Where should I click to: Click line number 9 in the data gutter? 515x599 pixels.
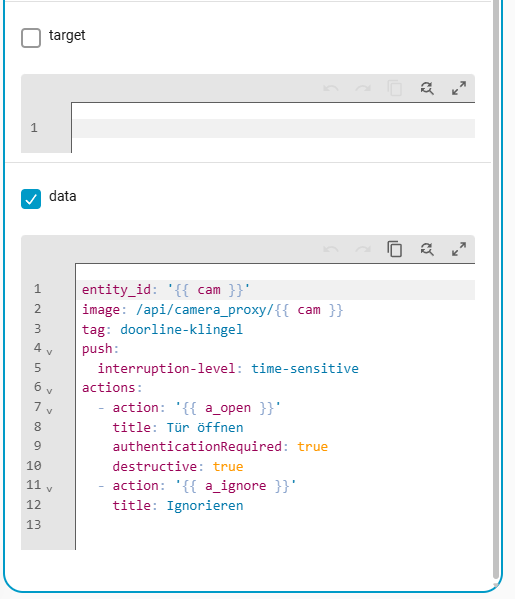tap(37, 446)
